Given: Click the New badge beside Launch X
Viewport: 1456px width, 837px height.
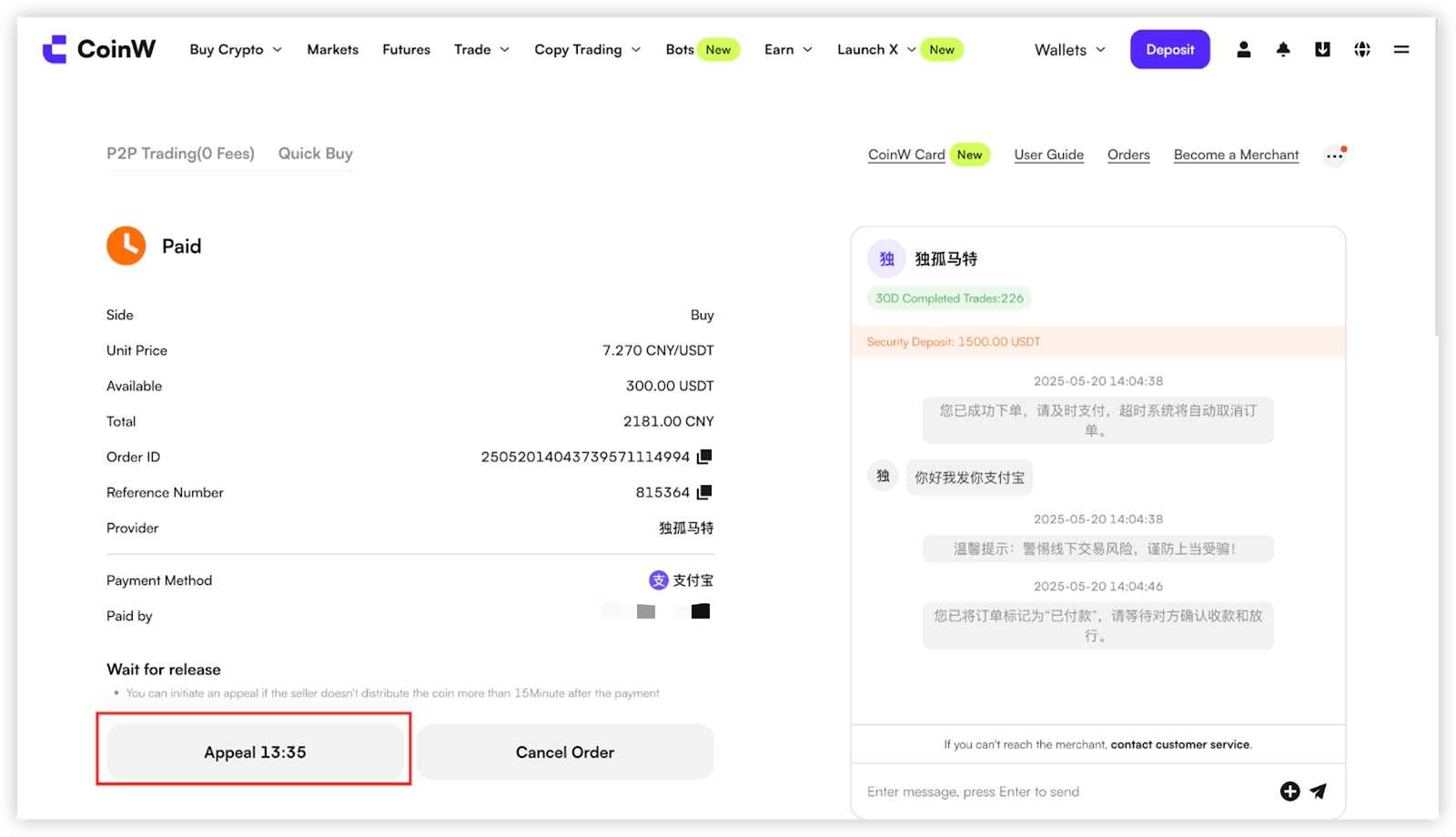Looking at the screenshot, I should pyautogui.click(x=942, y=49).
